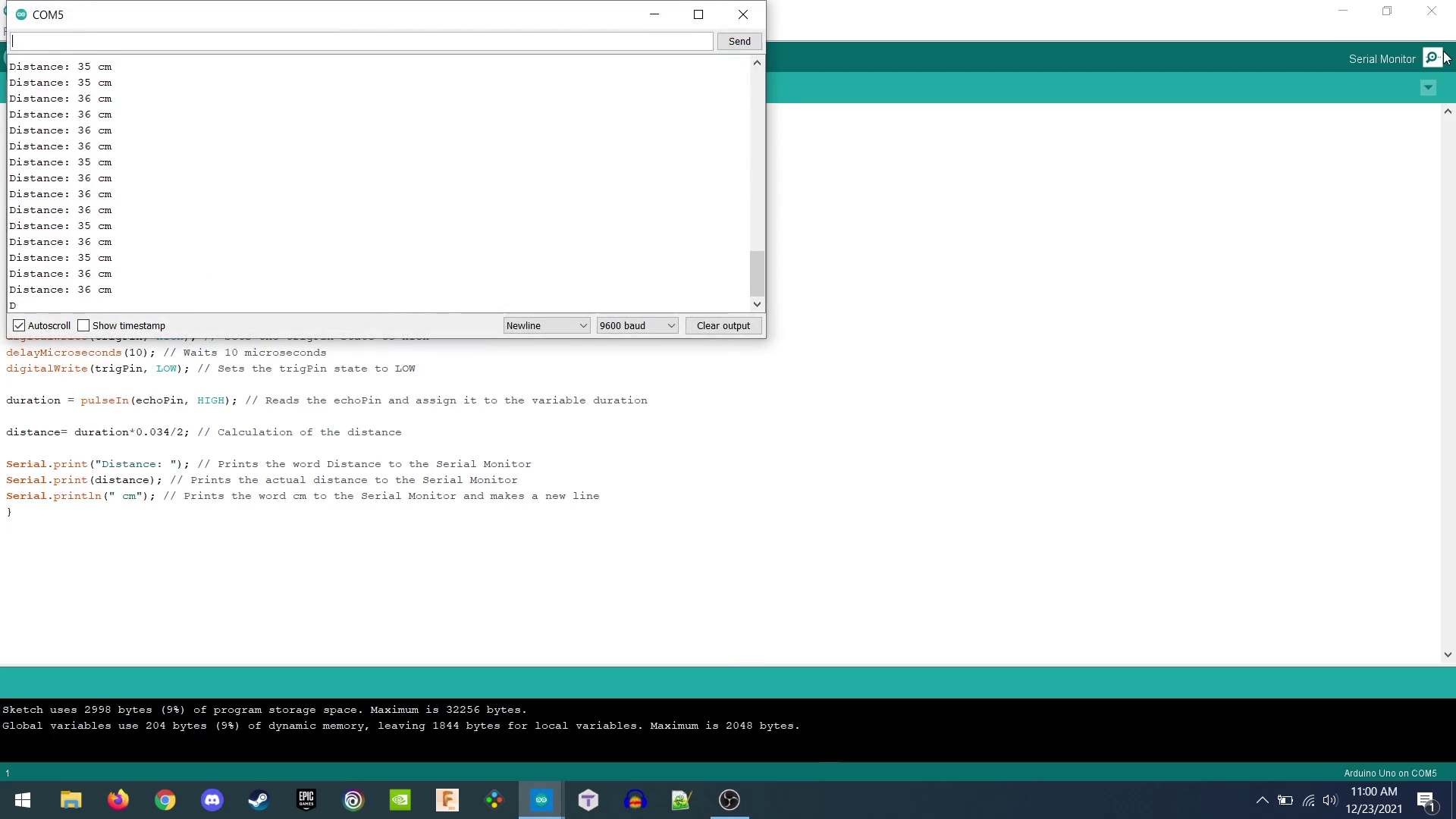The image size is (1456, 819).
Task: Click the COM5 window title bar
Action: (383, 14)
